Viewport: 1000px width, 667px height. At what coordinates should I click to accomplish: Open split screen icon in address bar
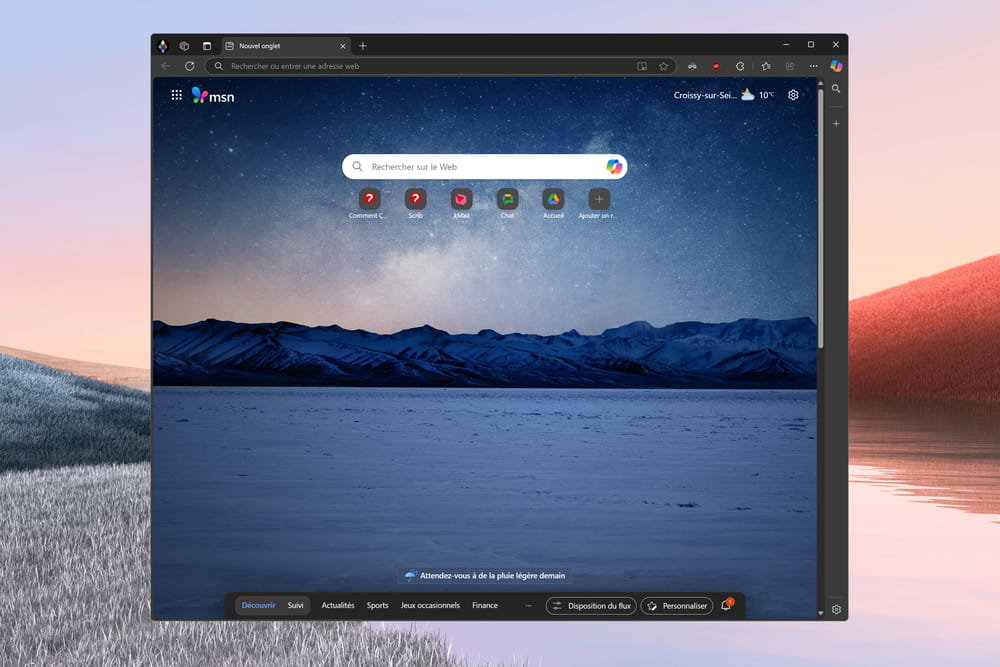click(642, 66)
